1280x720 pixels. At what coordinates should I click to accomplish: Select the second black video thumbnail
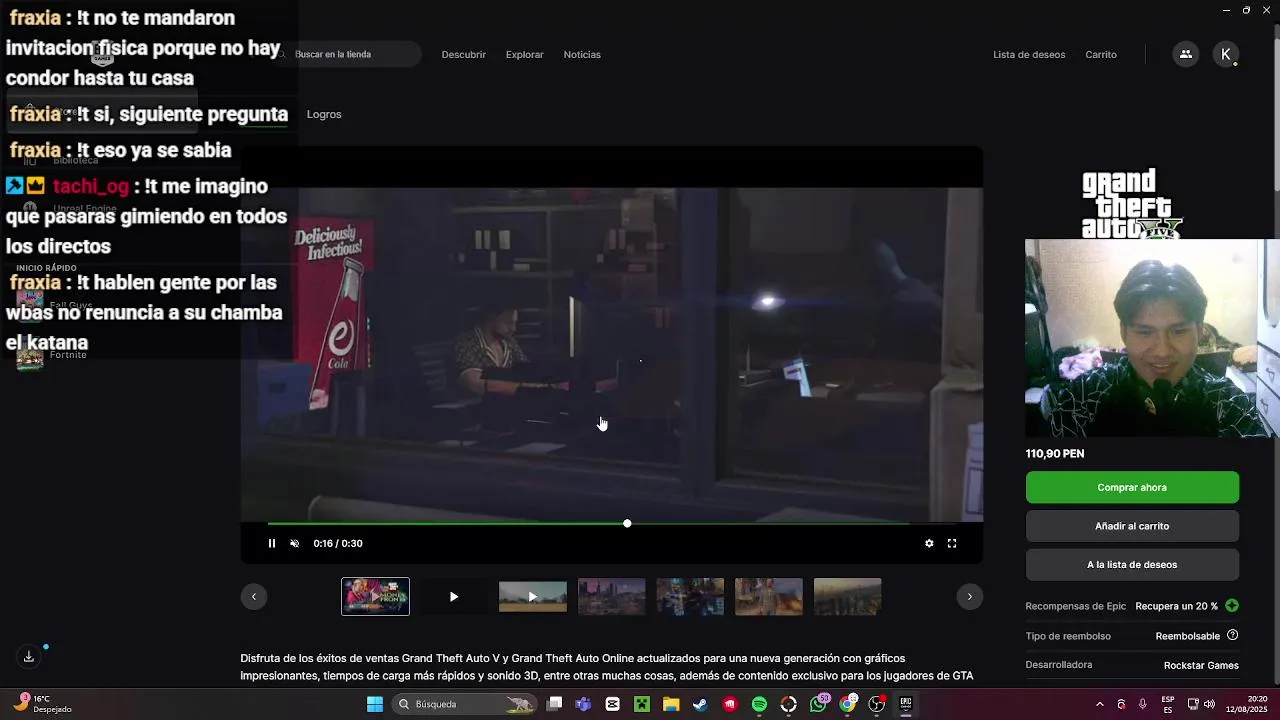pyautogui.click(x=454, y=596)
